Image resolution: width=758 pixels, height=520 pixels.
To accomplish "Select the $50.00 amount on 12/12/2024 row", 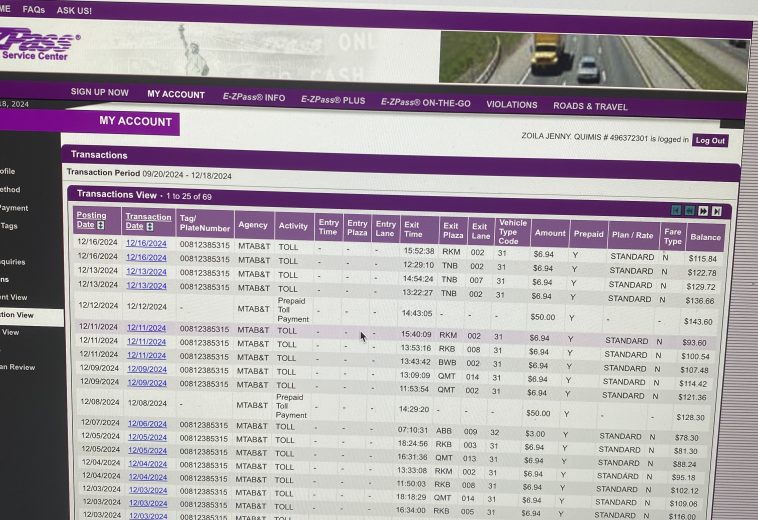I will click(542, 317).
